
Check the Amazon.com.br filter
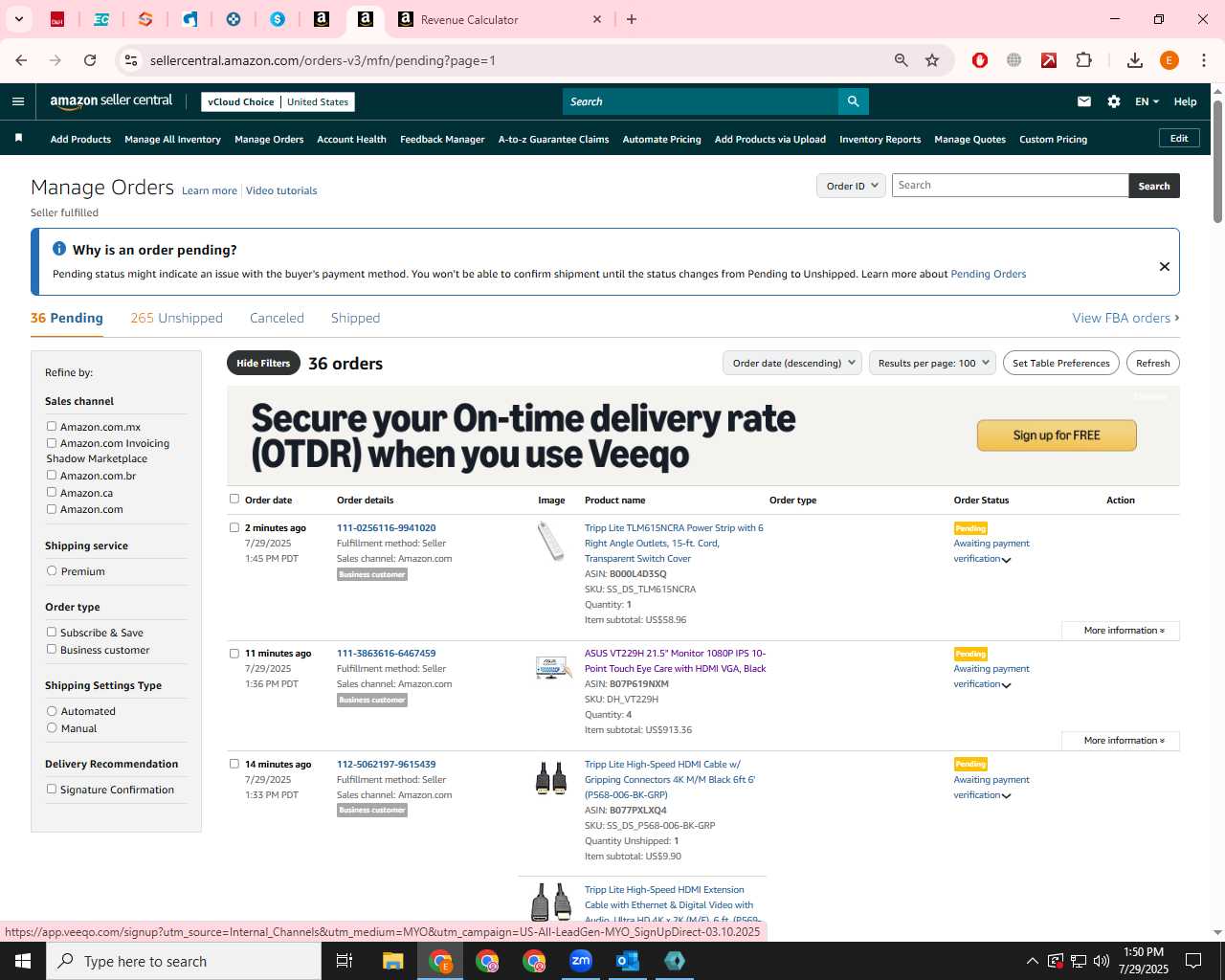(52, 476)
